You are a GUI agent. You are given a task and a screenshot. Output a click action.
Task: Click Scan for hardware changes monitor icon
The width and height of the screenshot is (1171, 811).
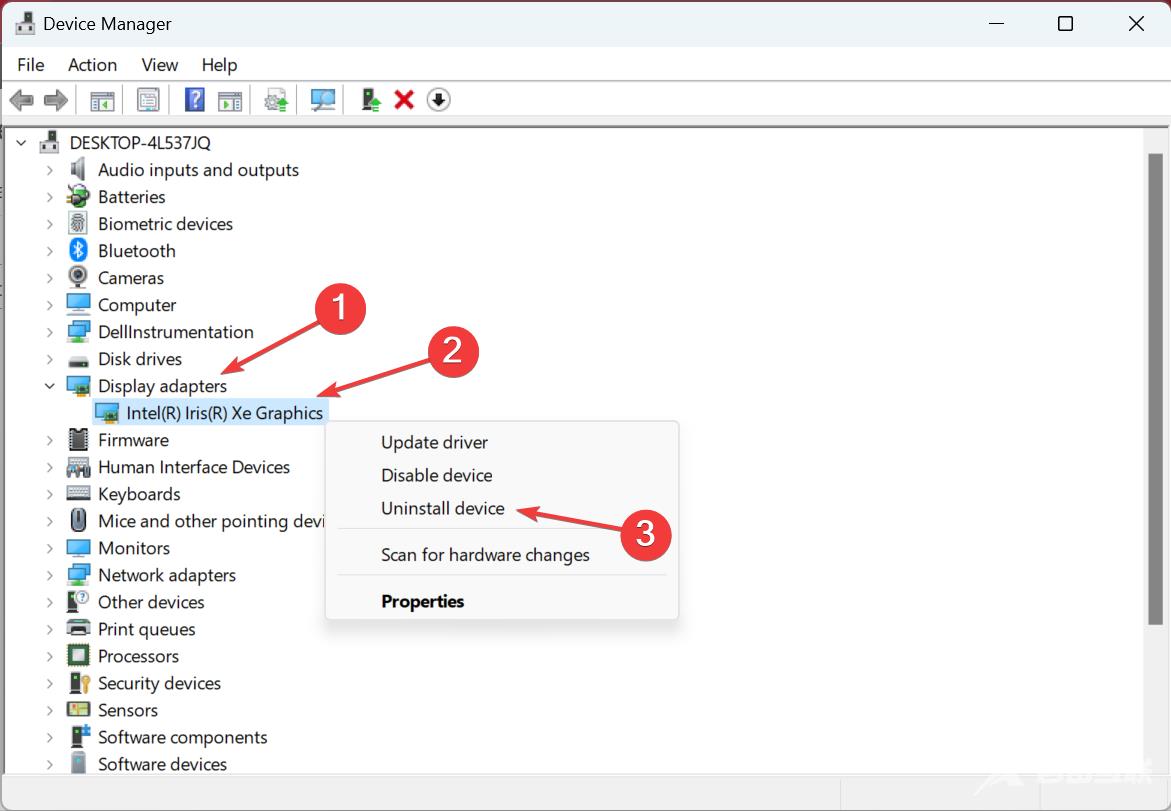click(x=323, y=99)
